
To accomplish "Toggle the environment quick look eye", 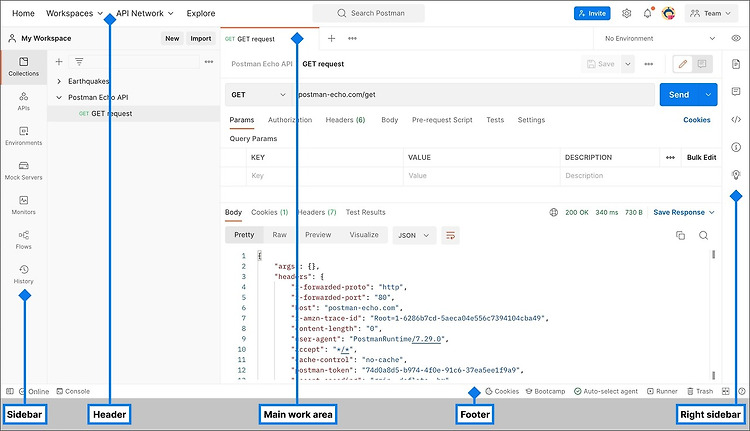I will pos(736,38).
